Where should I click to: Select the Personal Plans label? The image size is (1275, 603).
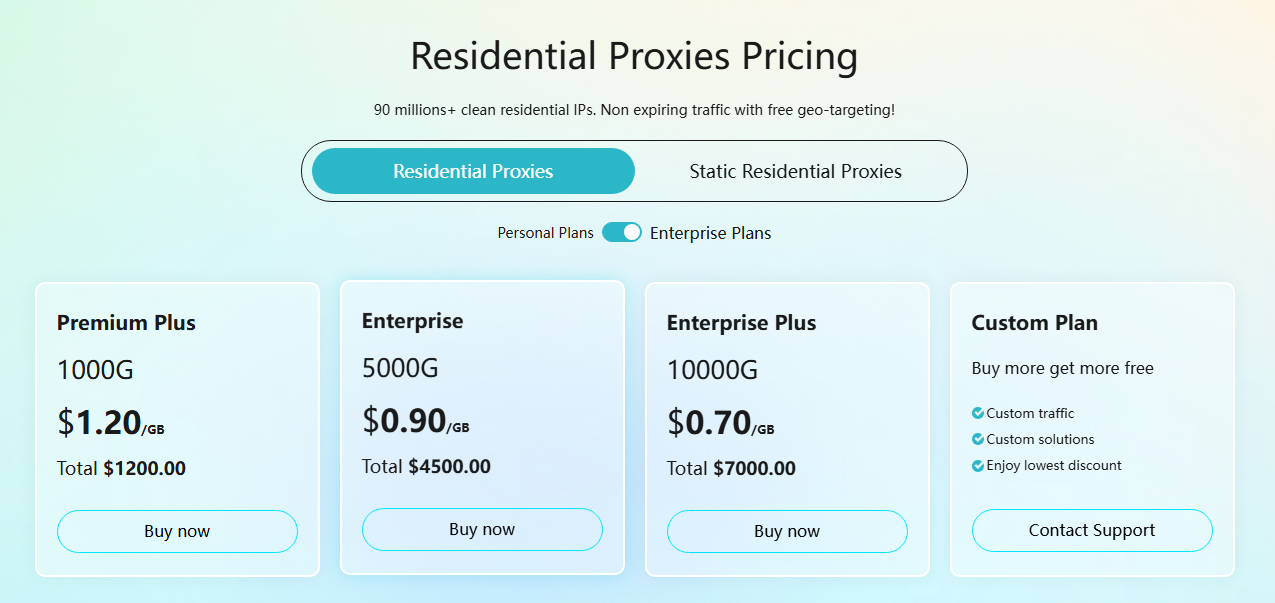click(545, 233)
